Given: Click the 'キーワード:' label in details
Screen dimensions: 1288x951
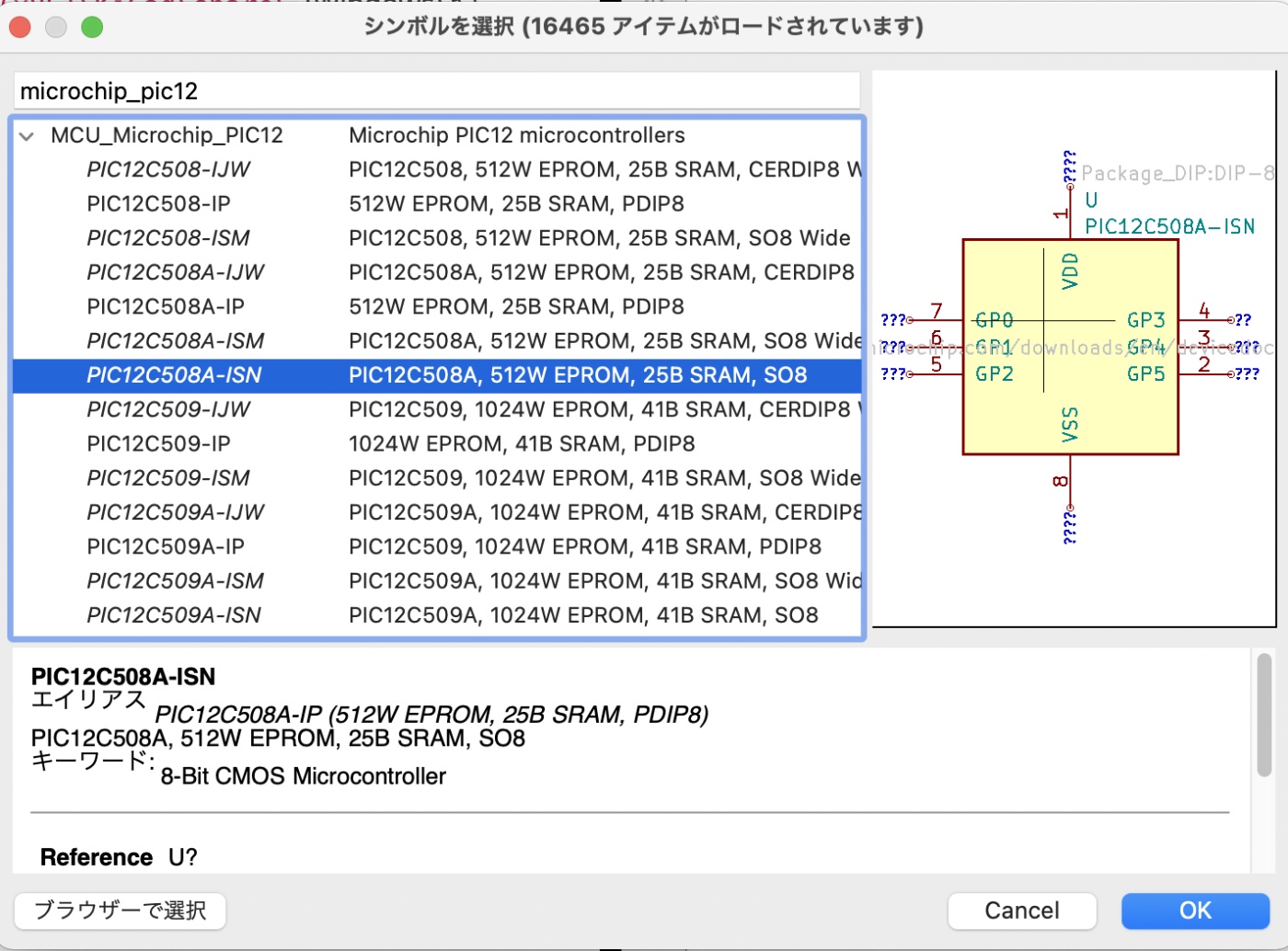Looking at the screenshot, I should pyautogui.click(x=93, y=761).
